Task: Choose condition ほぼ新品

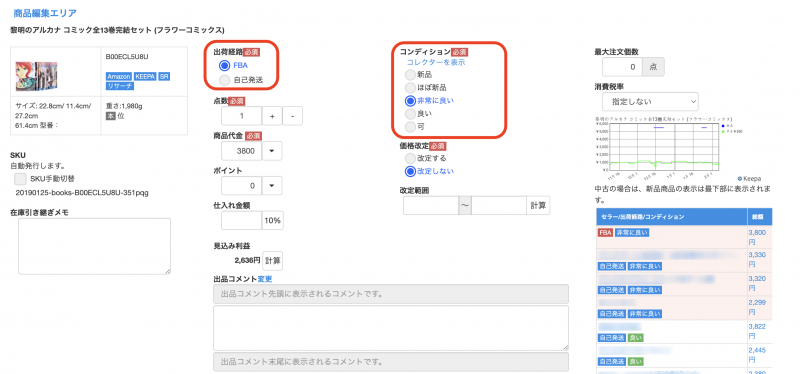Action: tap(410, 87)
